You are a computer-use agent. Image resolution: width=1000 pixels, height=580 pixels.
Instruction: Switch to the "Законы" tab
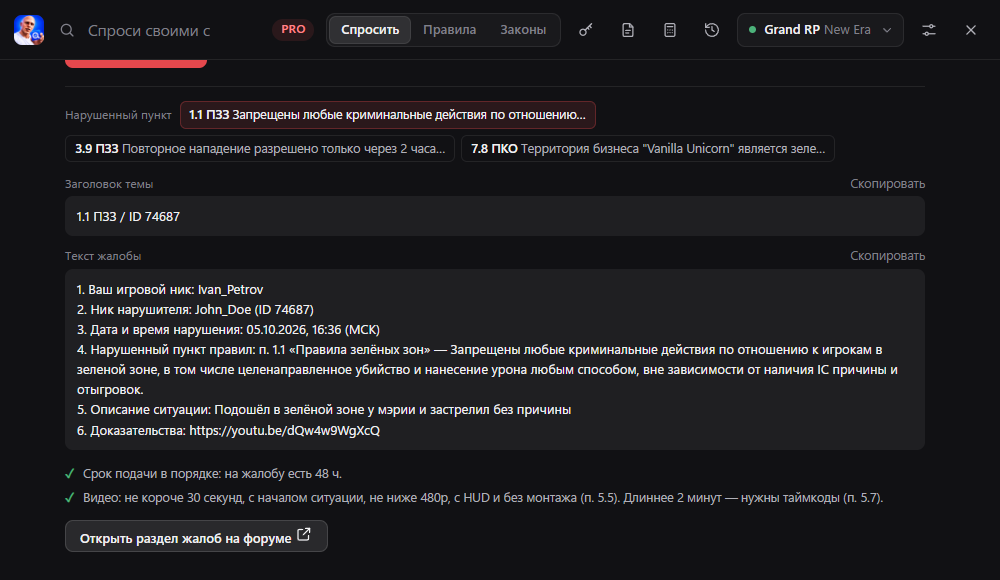523,30
